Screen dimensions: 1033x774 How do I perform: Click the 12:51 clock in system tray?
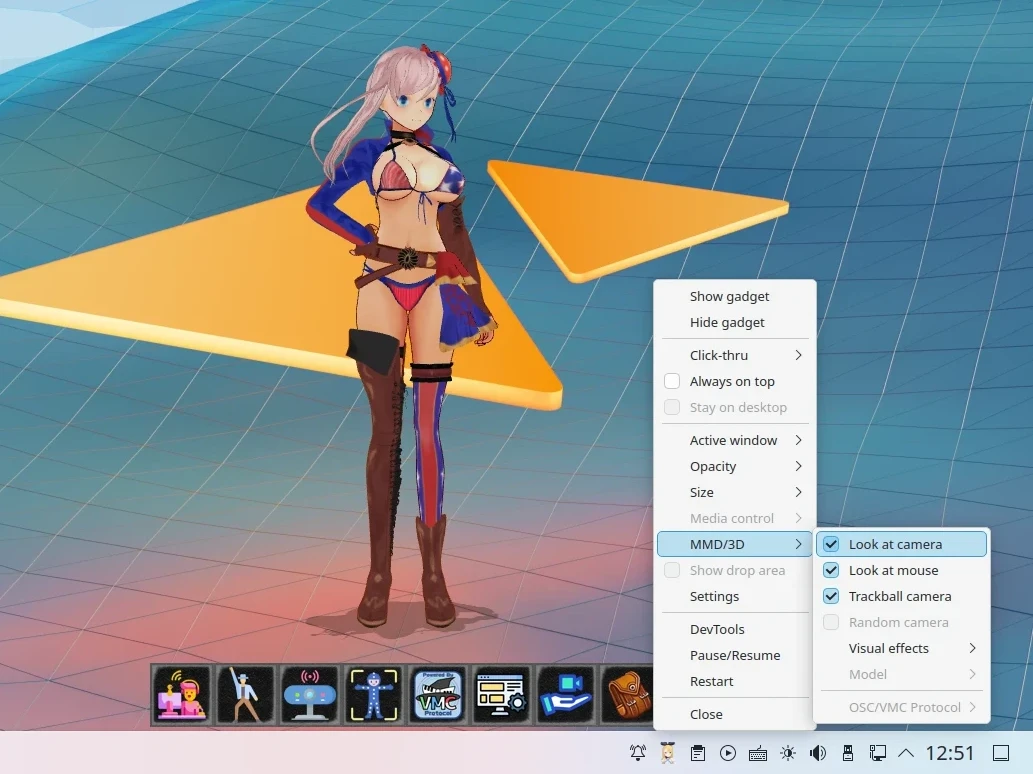pos(949,753)
